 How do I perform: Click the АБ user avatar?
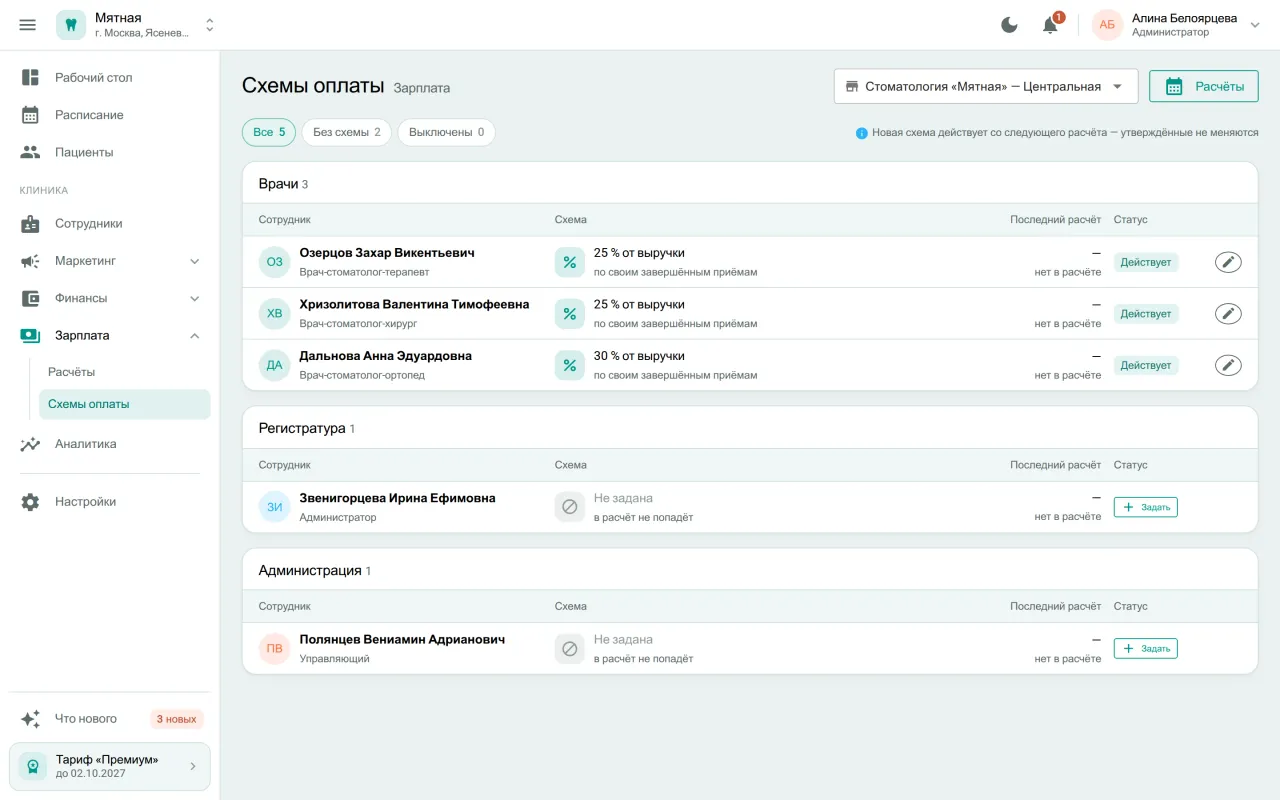tap(1107, 25)
